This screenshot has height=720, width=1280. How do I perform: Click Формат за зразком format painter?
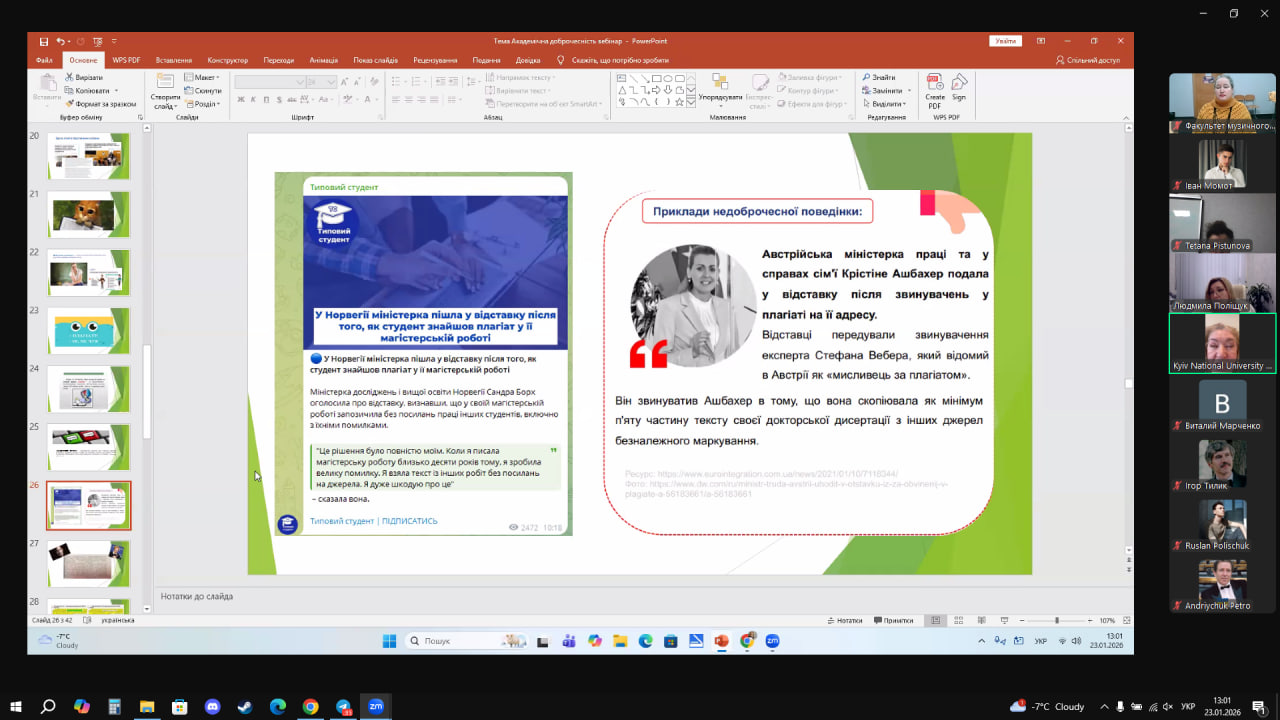coord(101,103)
